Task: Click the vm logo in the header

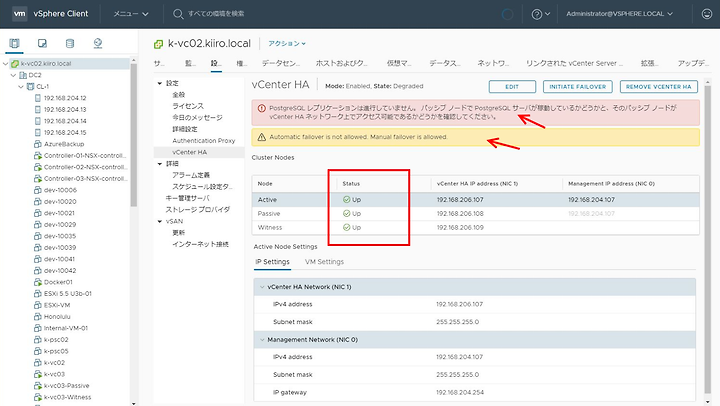Action: pyautogui.click(x=19, y=14)
